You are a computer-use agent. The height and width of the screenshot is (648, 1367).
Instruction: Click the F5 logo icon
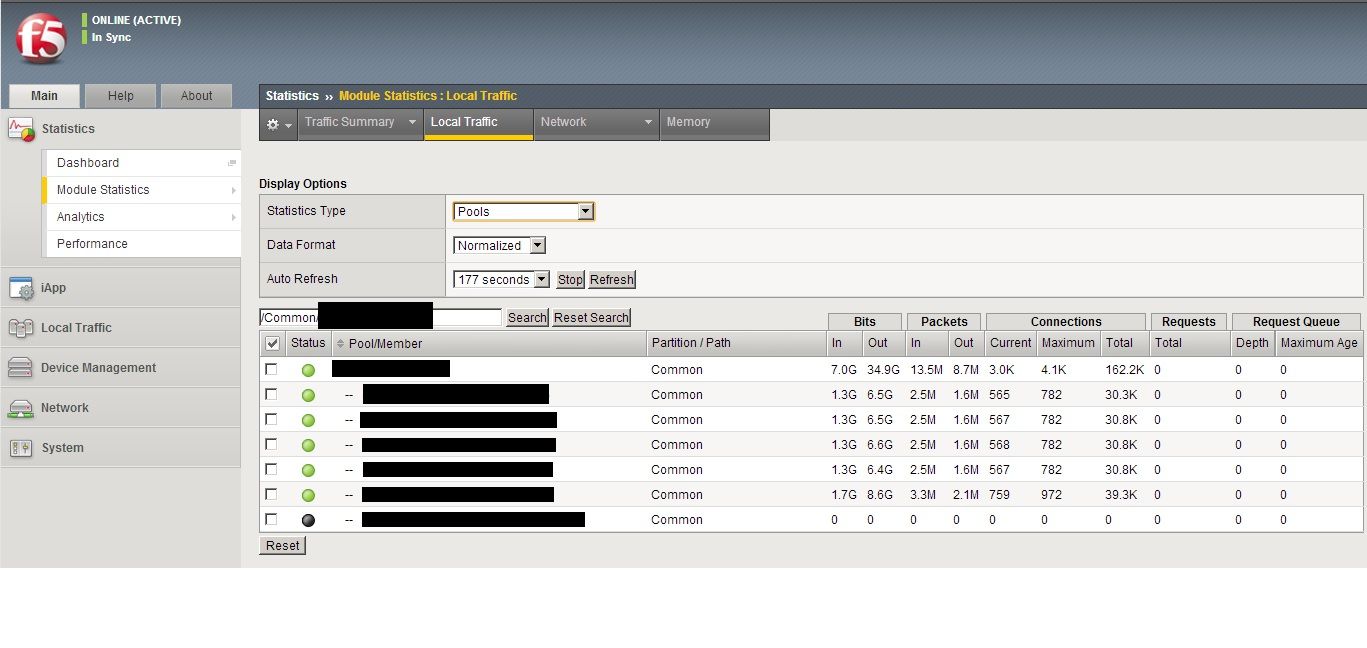41,40
